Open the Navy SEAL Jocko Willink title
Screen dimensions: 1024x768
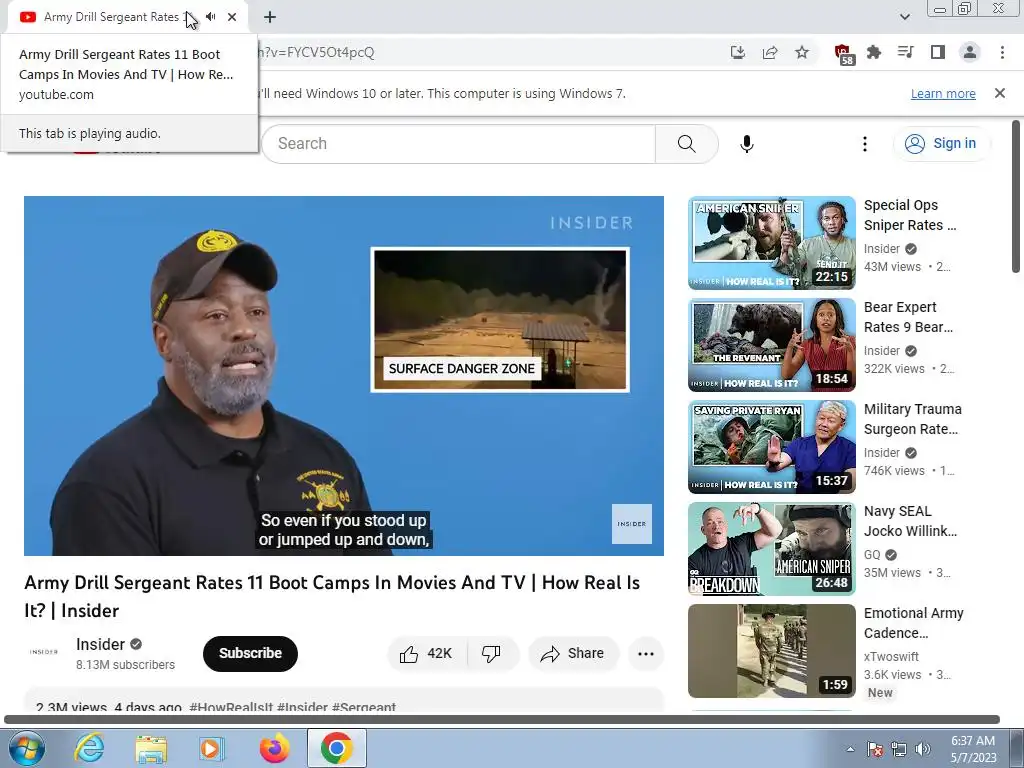(x=910, y=520)
